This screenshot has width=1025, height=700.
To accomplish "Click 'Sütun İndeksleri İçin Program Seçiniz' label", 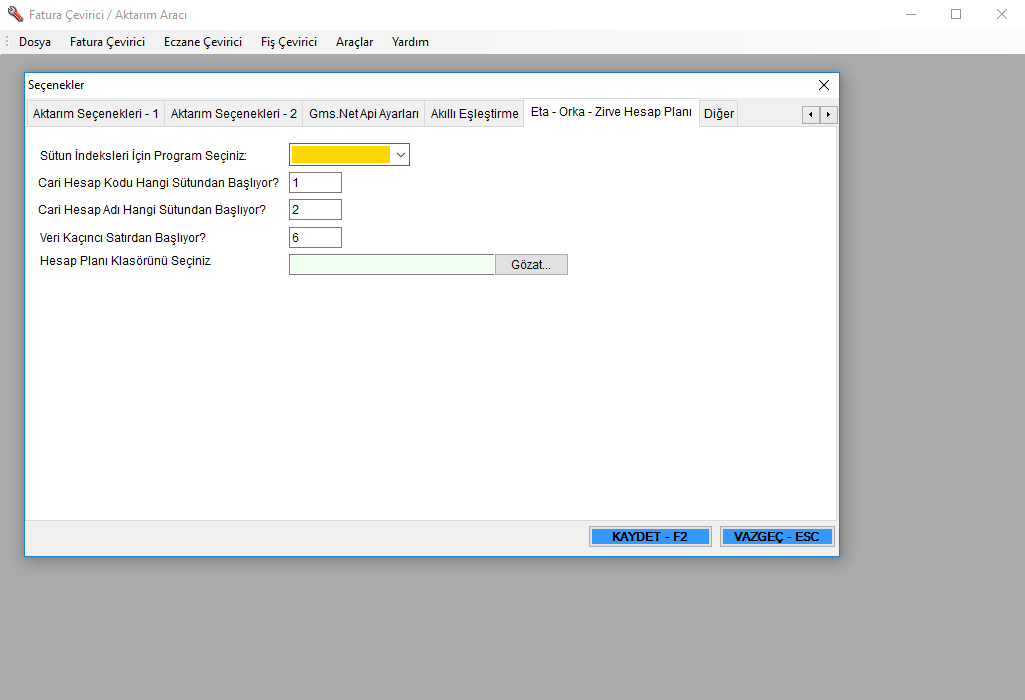I will (x=143, y=156).
